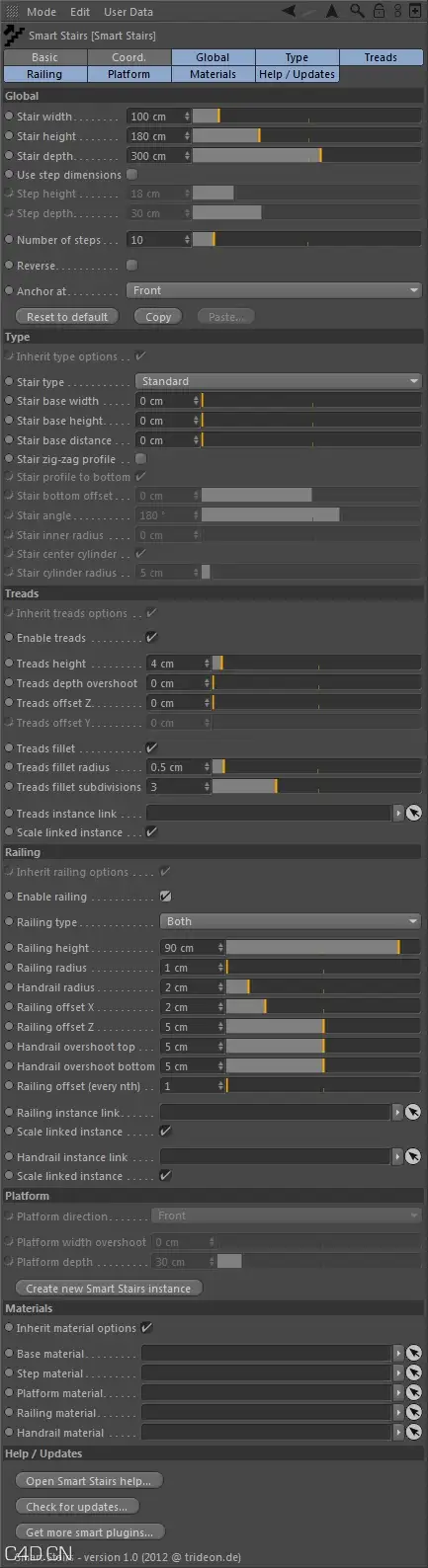Uncheck Inherit material options
The height and width of the screenshot is (1568, 428).
pos(146,1328)
